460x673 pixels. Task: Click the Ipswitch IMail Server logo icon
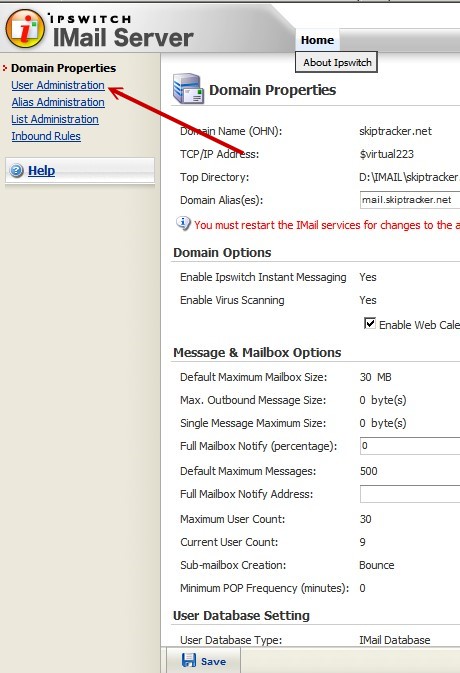[x=25, y=29]
